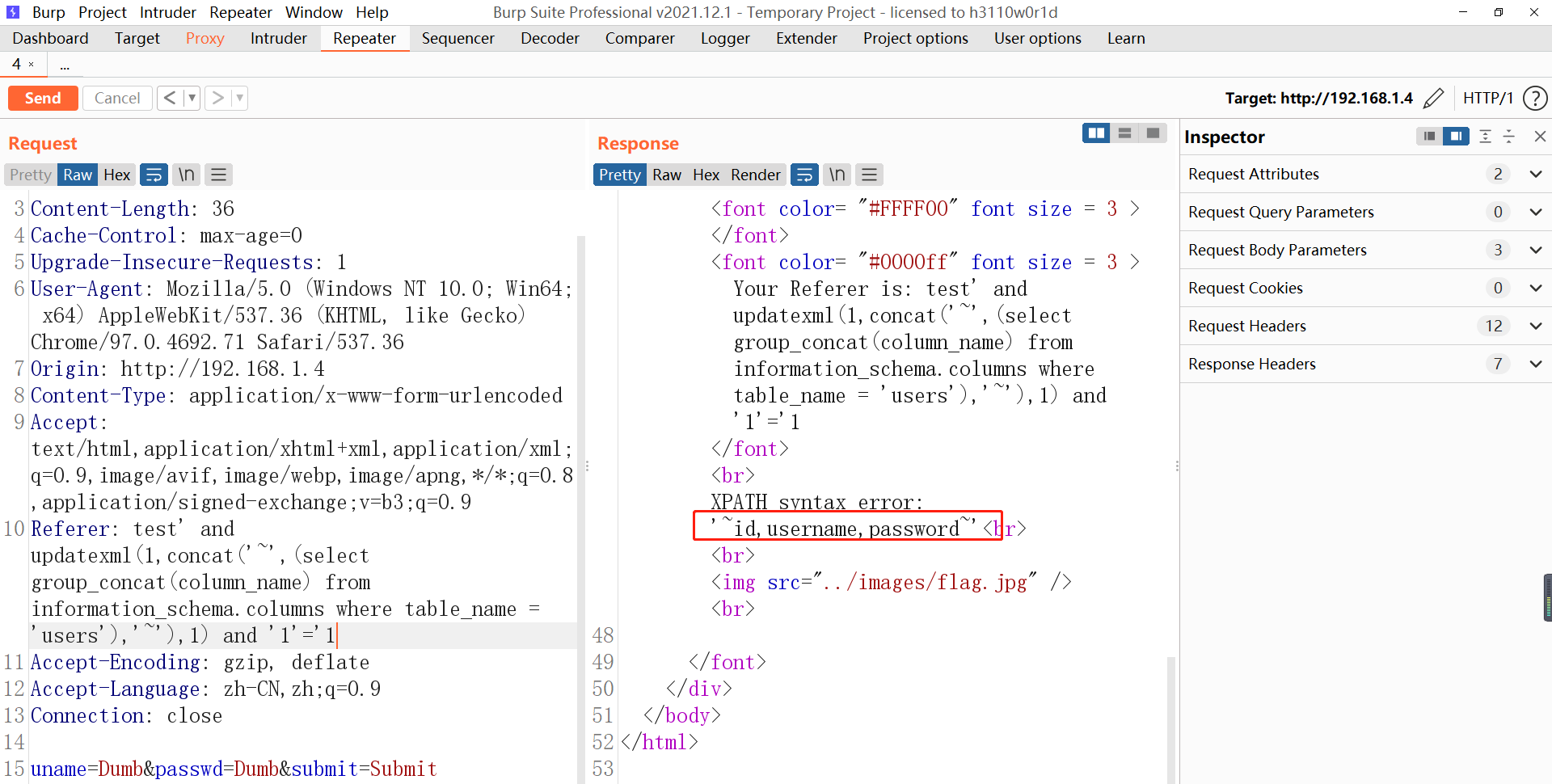Open the Intruder menu in the menu bar
1552x784 pixels.
pos(167,12)
